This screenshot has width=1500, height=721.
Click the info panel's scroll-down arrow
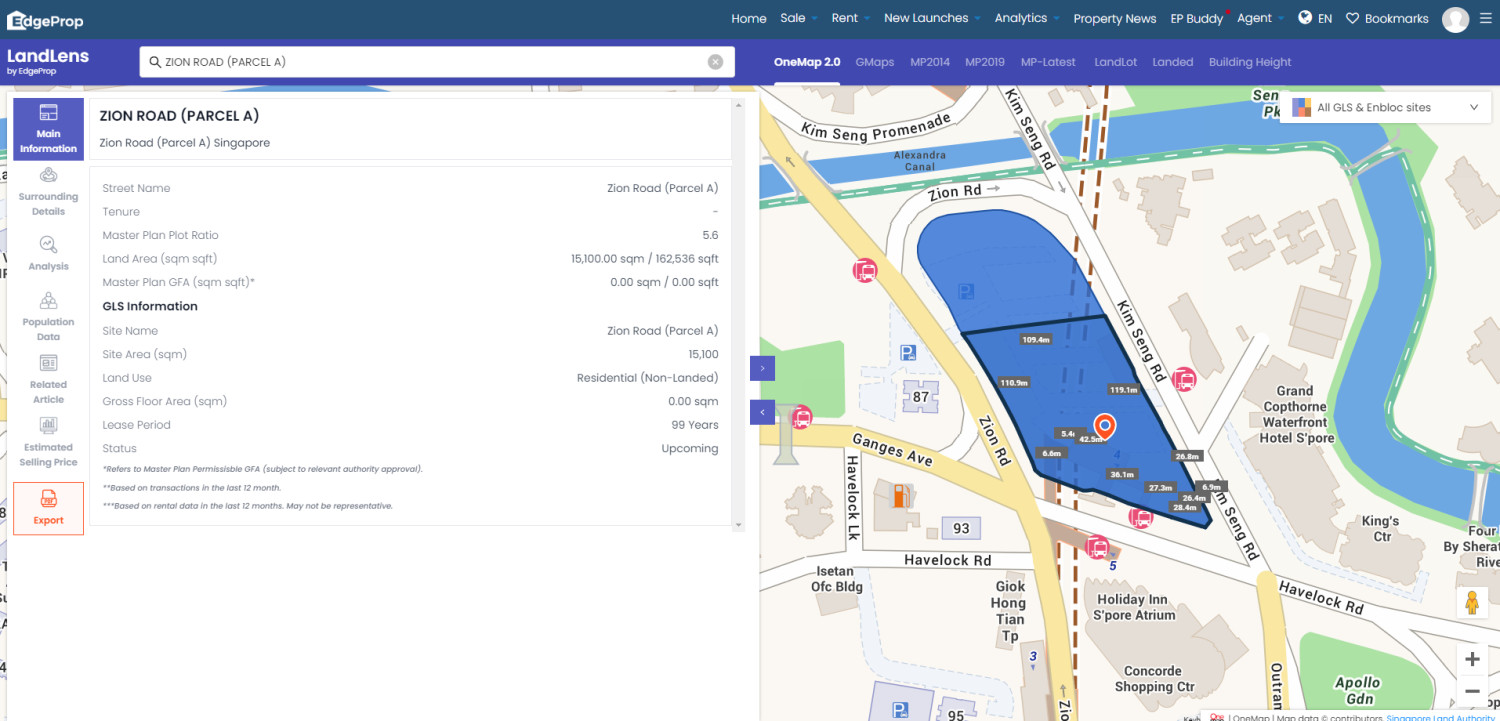point(739,525)
